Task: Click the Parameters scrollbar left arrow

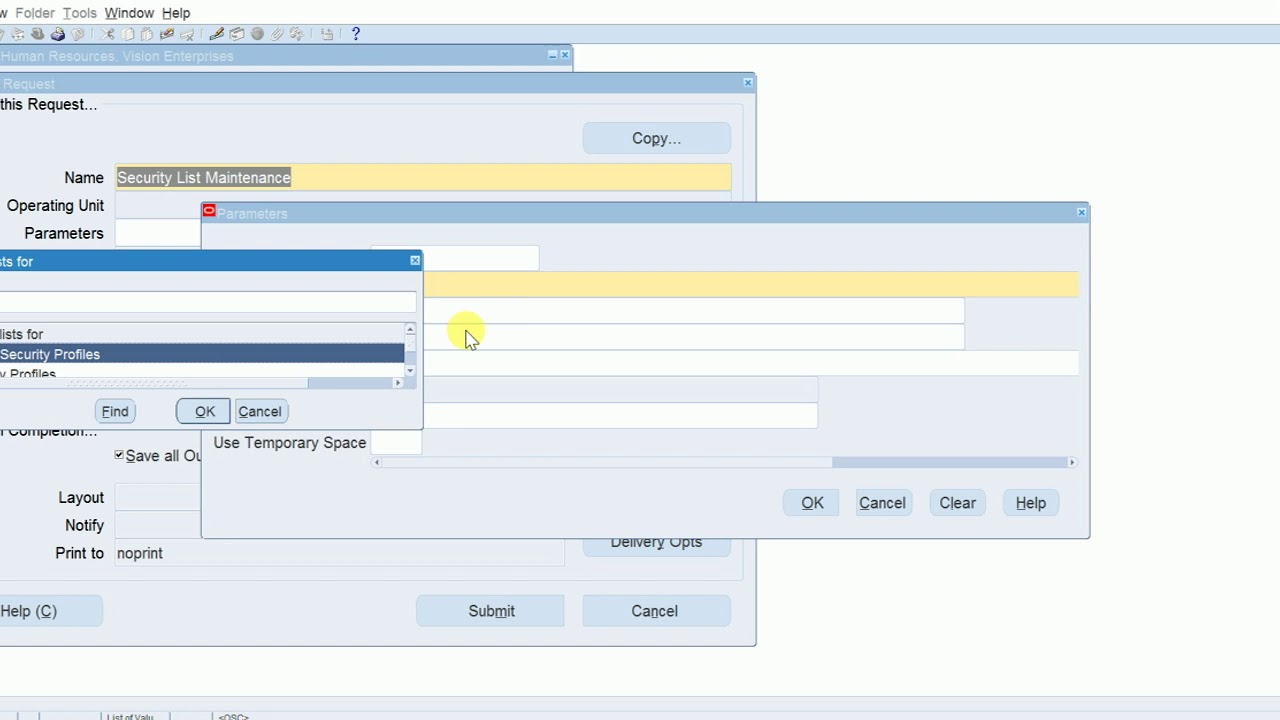Action: click(377, 462)
